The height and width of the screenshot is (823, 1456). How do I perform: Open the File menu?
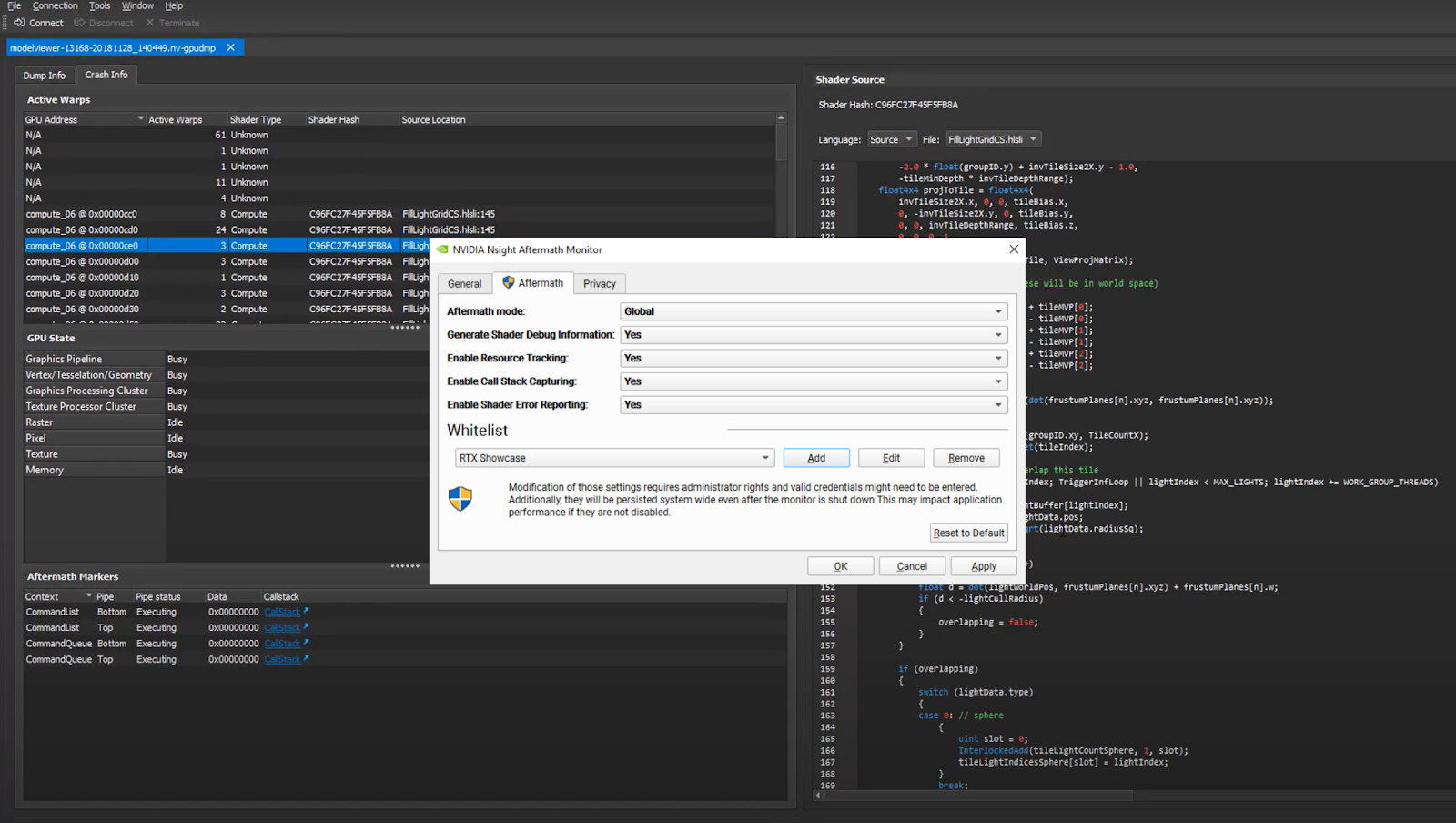[15, 5]
